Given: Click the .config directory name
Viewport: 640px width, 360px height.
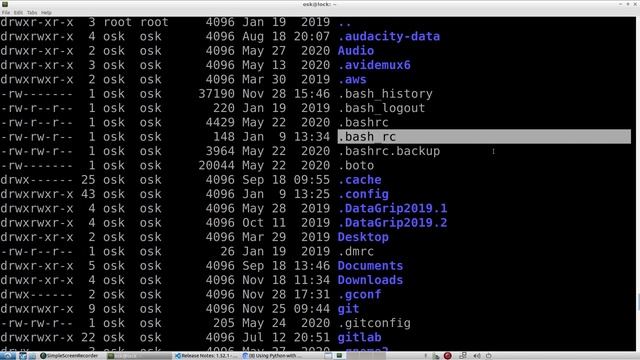Looking at the screenshot, I should pyautogui.click(x=363, y=194).
